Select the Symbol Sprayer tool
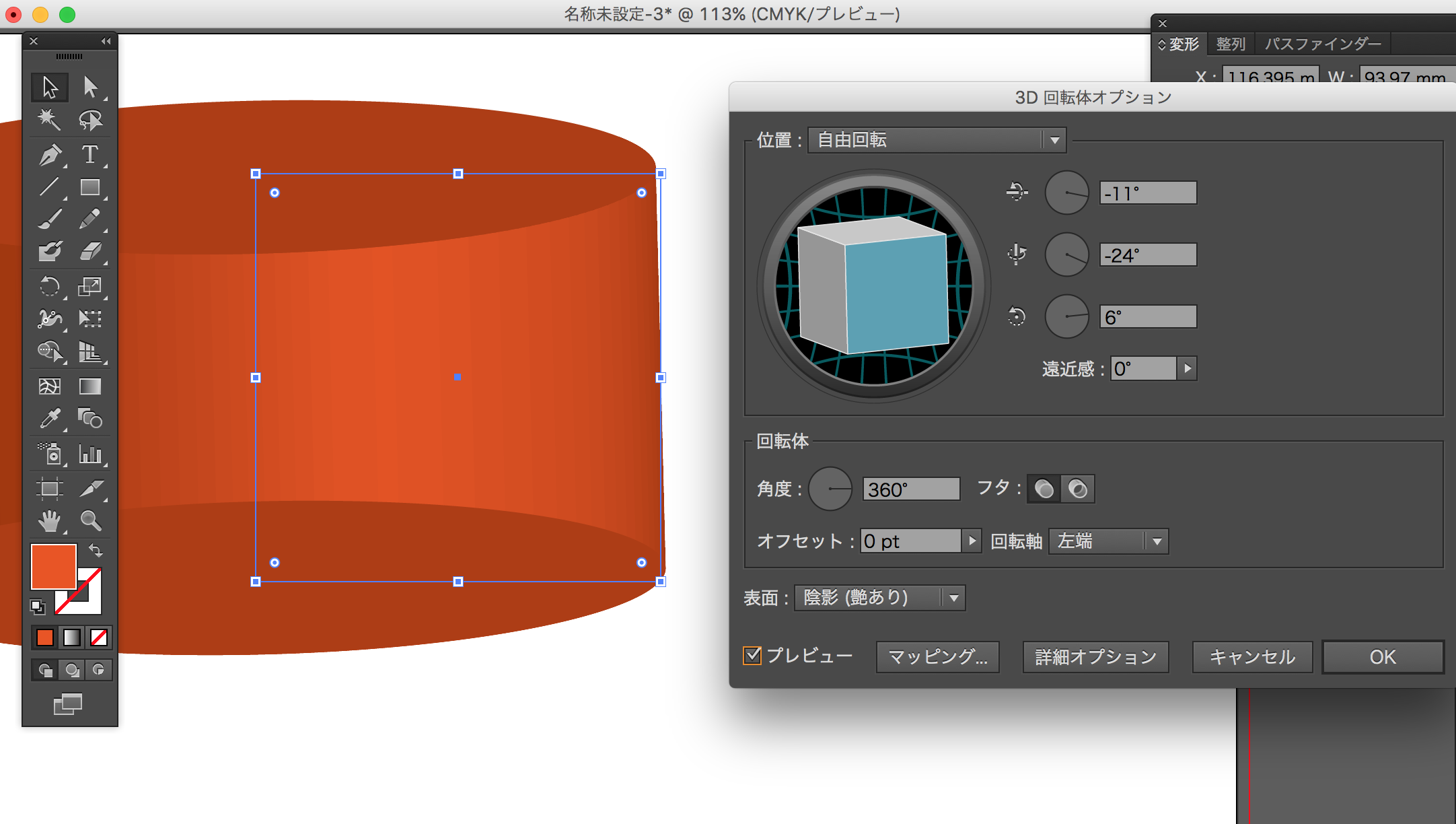This screenshot has height=824, width=1456. pos(50,454)
